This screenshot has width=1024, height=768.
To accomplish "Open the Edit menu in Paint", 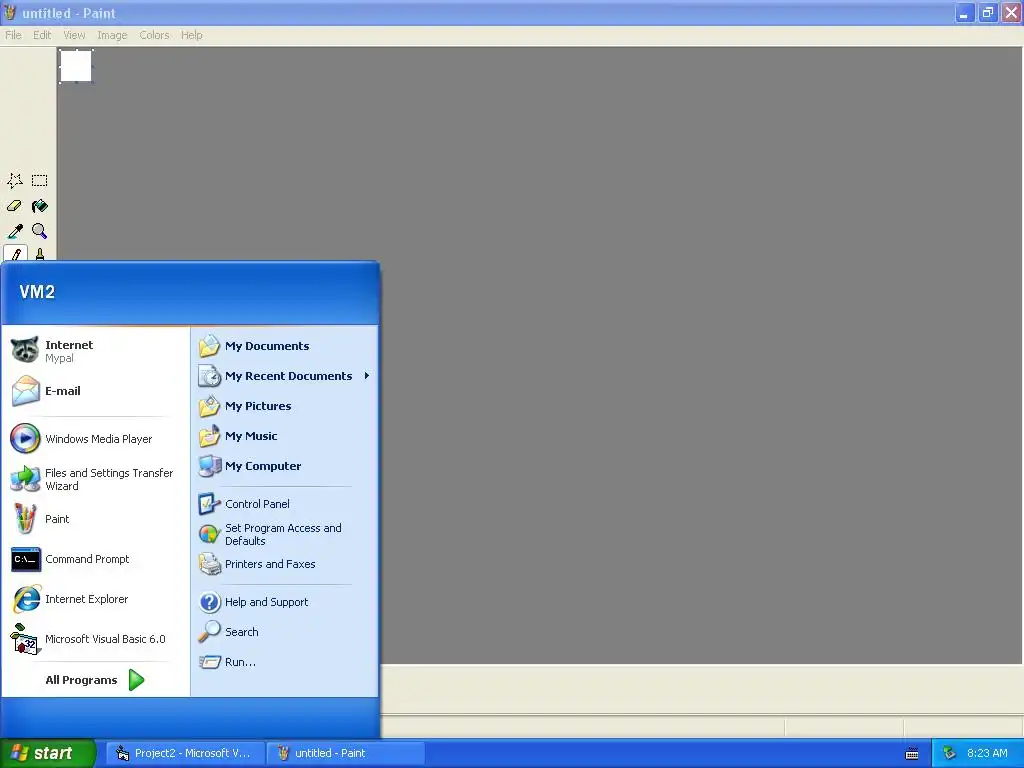I will [42, 35].
